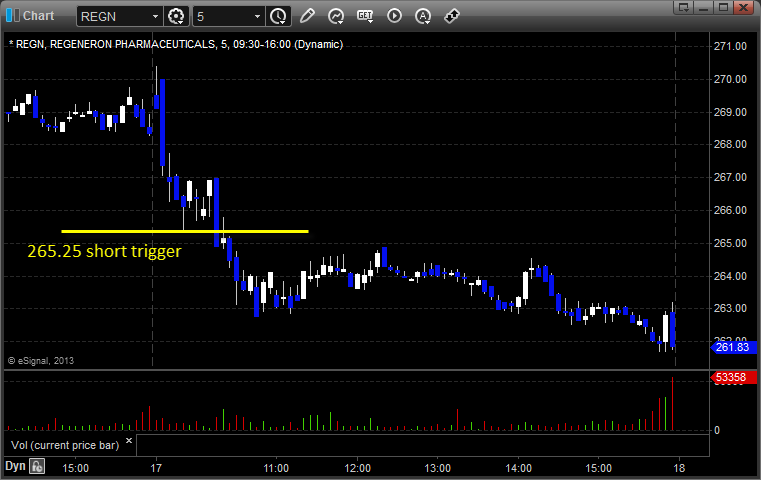
Task: Click the 265.00 price axis label
Action: 730,243
